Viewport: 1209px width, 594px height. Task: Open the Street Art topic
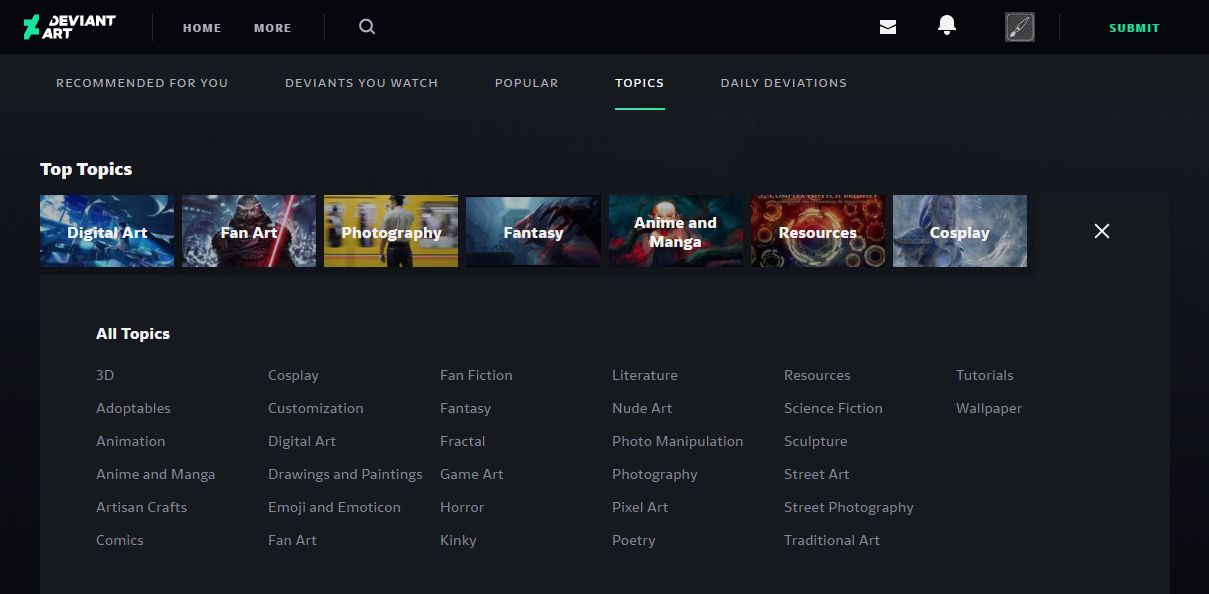(x=817, y=474)
